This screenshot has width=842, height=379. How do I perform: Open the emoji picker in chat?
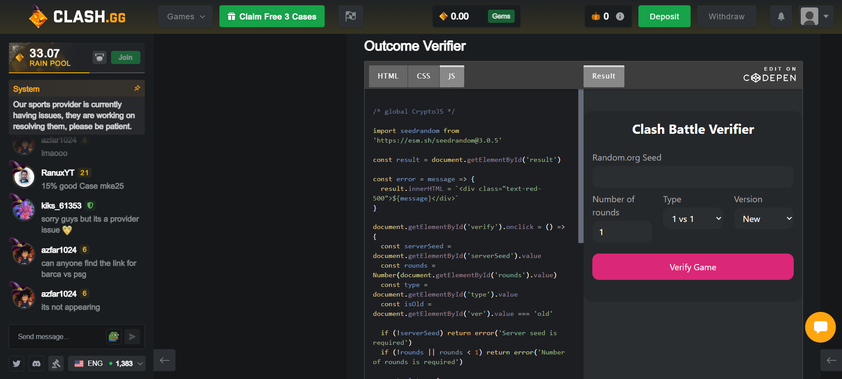point(113,337)
